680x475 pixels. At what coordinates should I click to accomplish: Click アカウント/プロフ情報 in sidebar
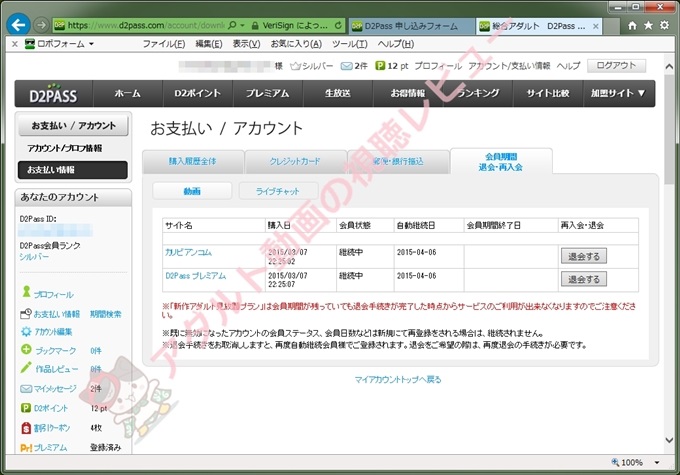65,148
